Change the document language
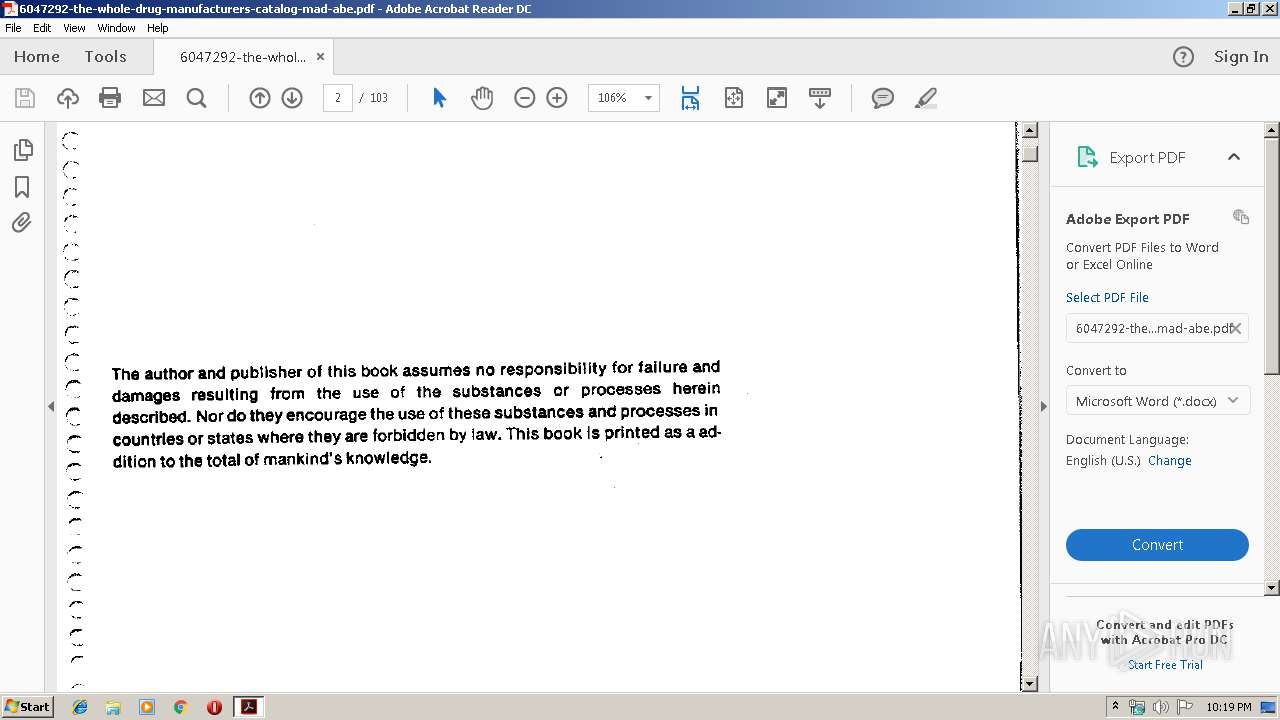The image size is (1280, 720). pyautogui.click(x=1169, y=461)
